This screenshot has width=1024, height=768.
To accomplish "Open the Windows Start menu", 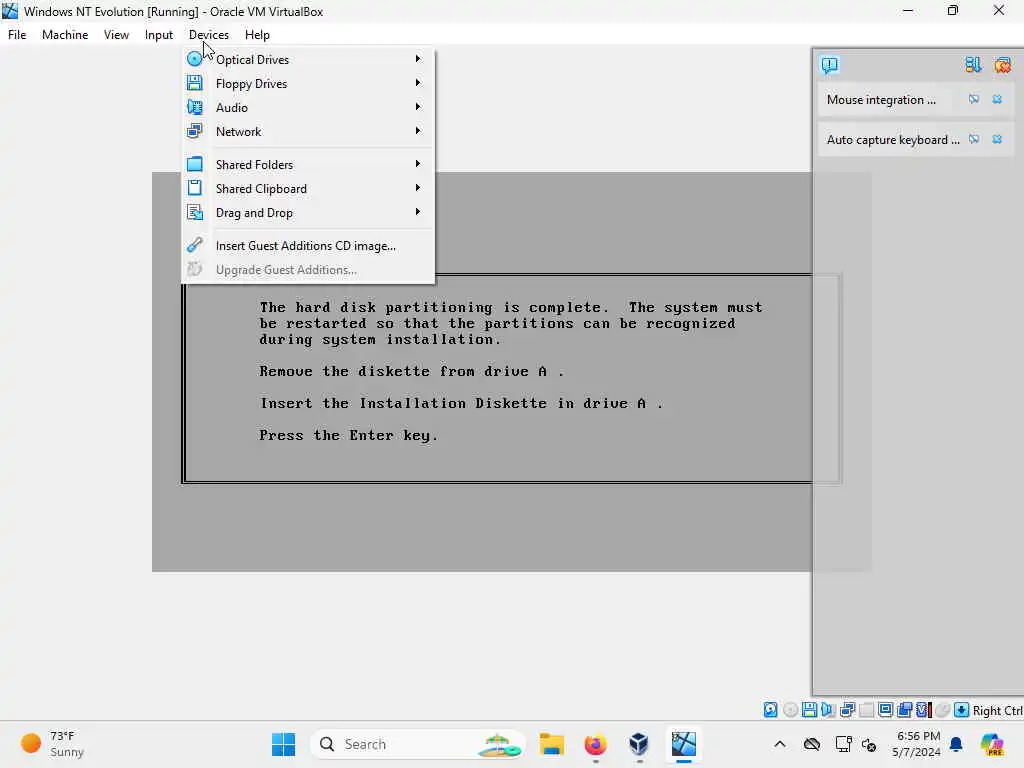I will pyautogui.click(x=283, y=744).
